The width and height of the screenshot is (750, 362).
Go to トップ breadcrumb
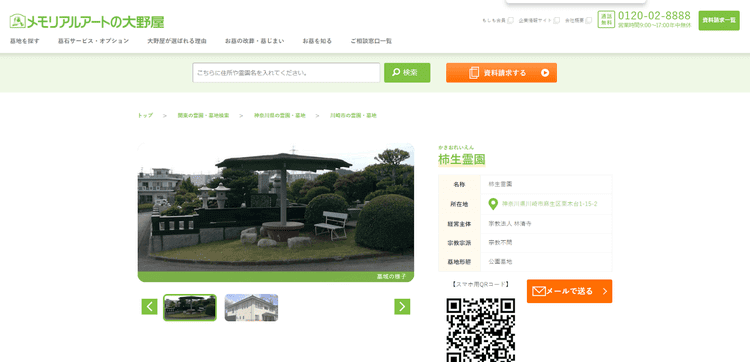(x=145, y=116)
